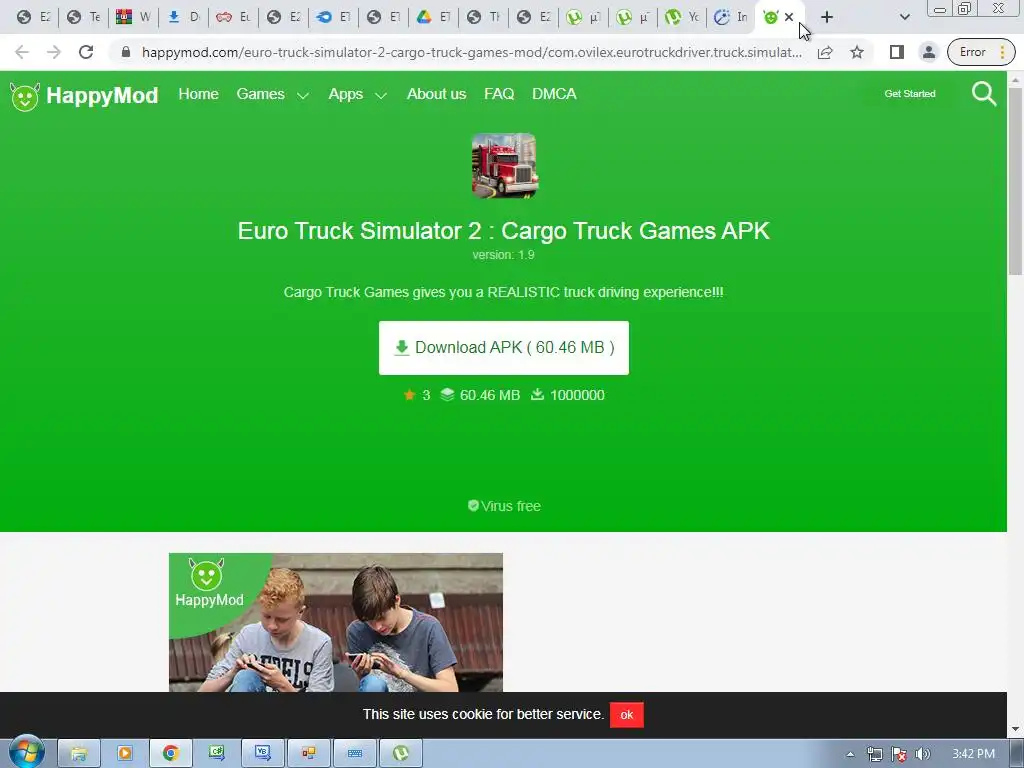The width and height of the screenshot is (1024, 768).
Task: Open the About us page
Action: coord(436,94)
